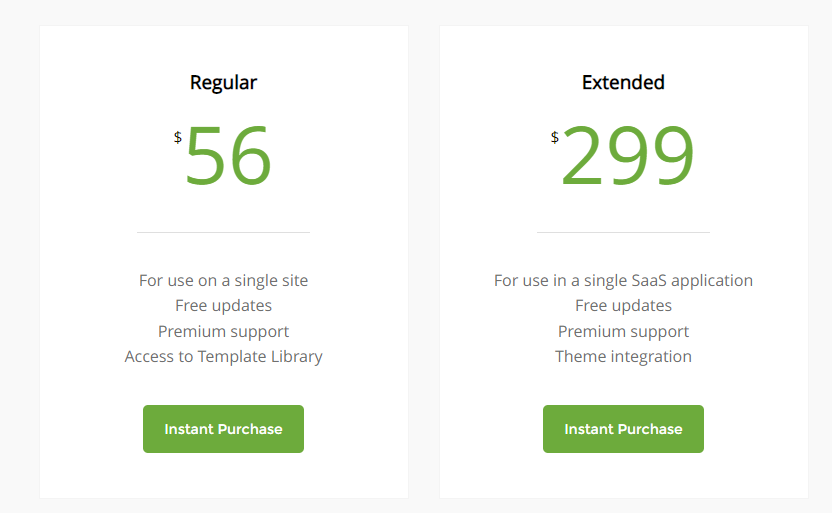Viewport: 832px width, 513px height.
Task: Click the divider line under the 299 price
Action: click(623, 232)
